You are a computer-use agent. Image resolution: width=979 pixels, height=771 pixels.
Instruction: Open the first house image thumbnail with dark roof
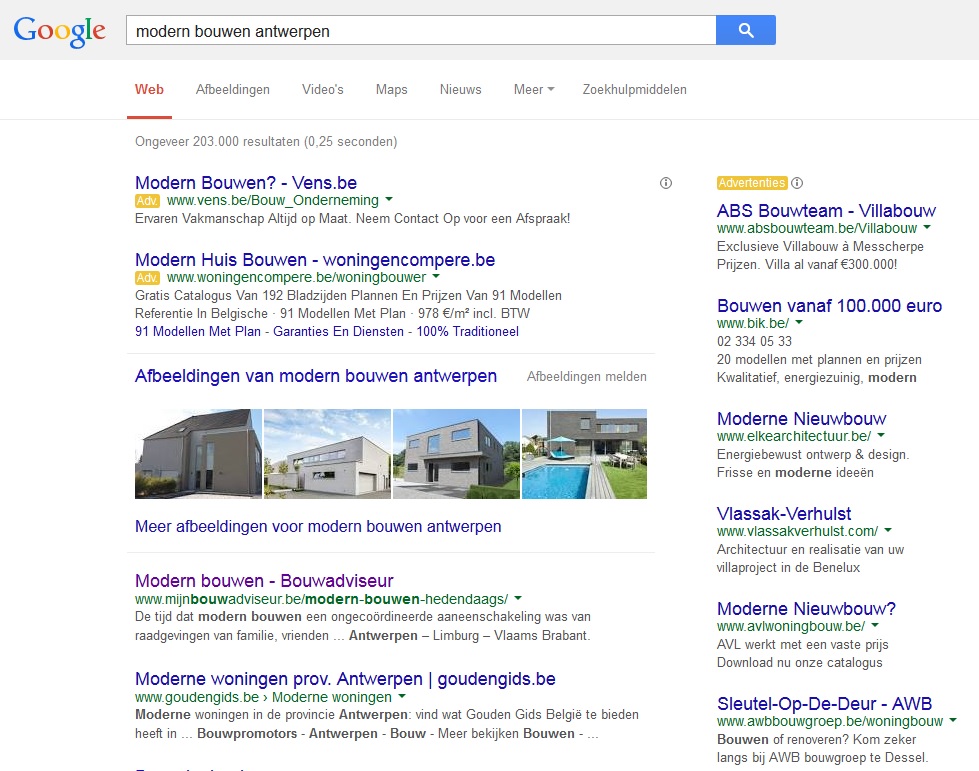tap(199, 454)
